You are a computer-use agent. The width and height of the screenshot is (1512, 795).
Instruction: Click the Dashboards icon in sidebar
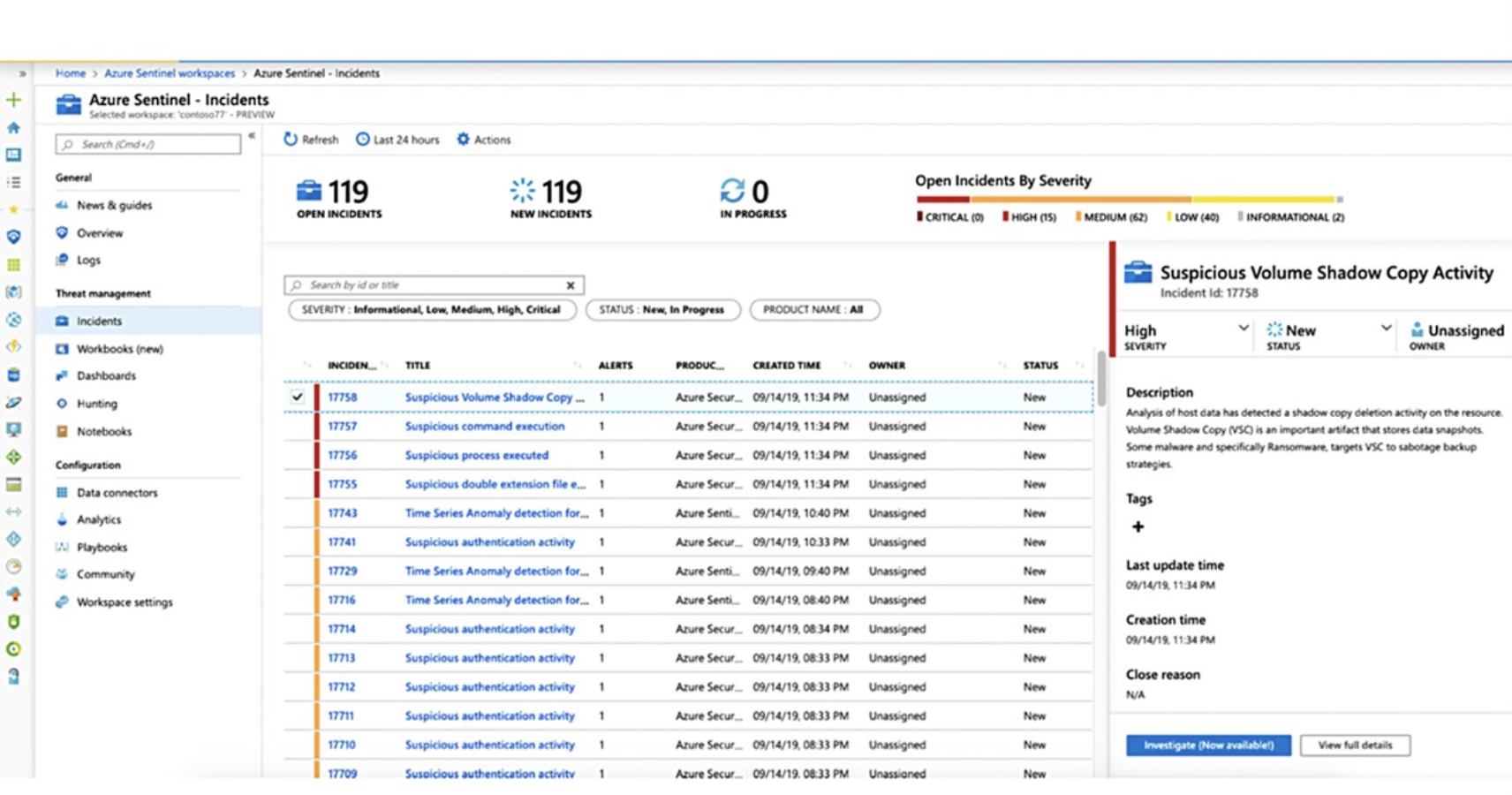(62, 375)
